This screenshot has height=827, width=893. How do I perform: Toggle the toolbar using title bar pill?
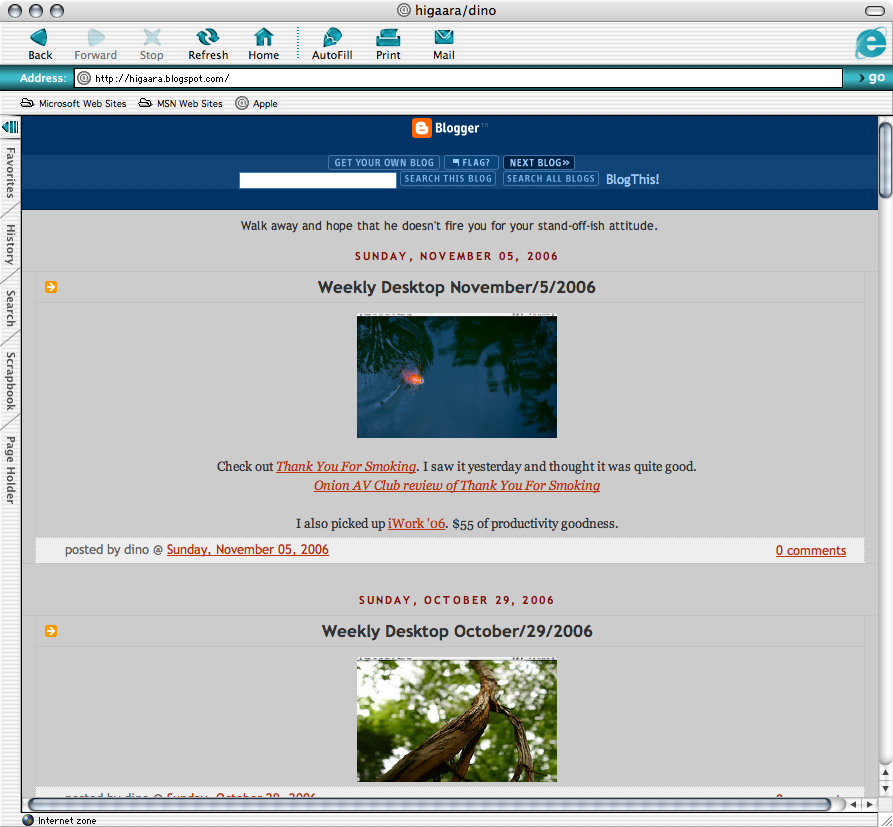[x=874, y=11]
